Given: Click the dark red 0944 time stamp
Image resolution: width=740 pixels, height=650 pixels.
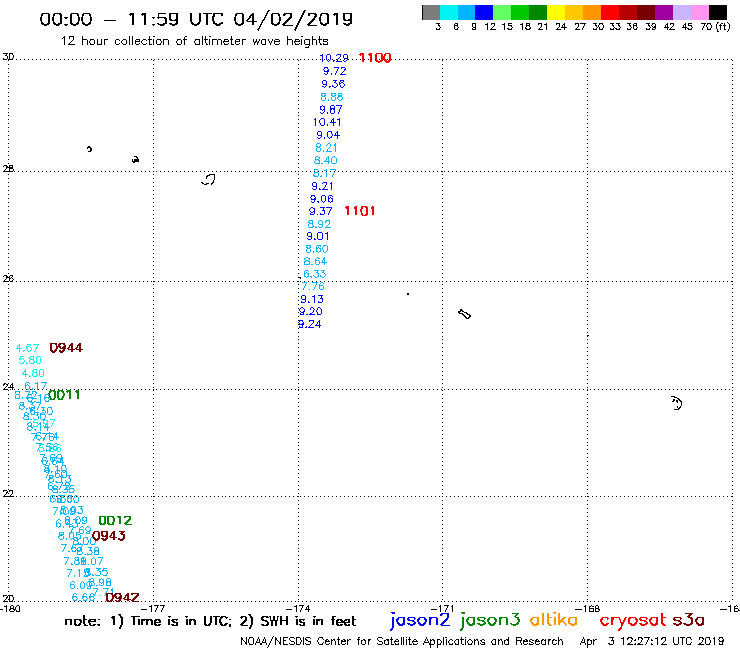Looking at the screenshot, I should click(66, 348).
